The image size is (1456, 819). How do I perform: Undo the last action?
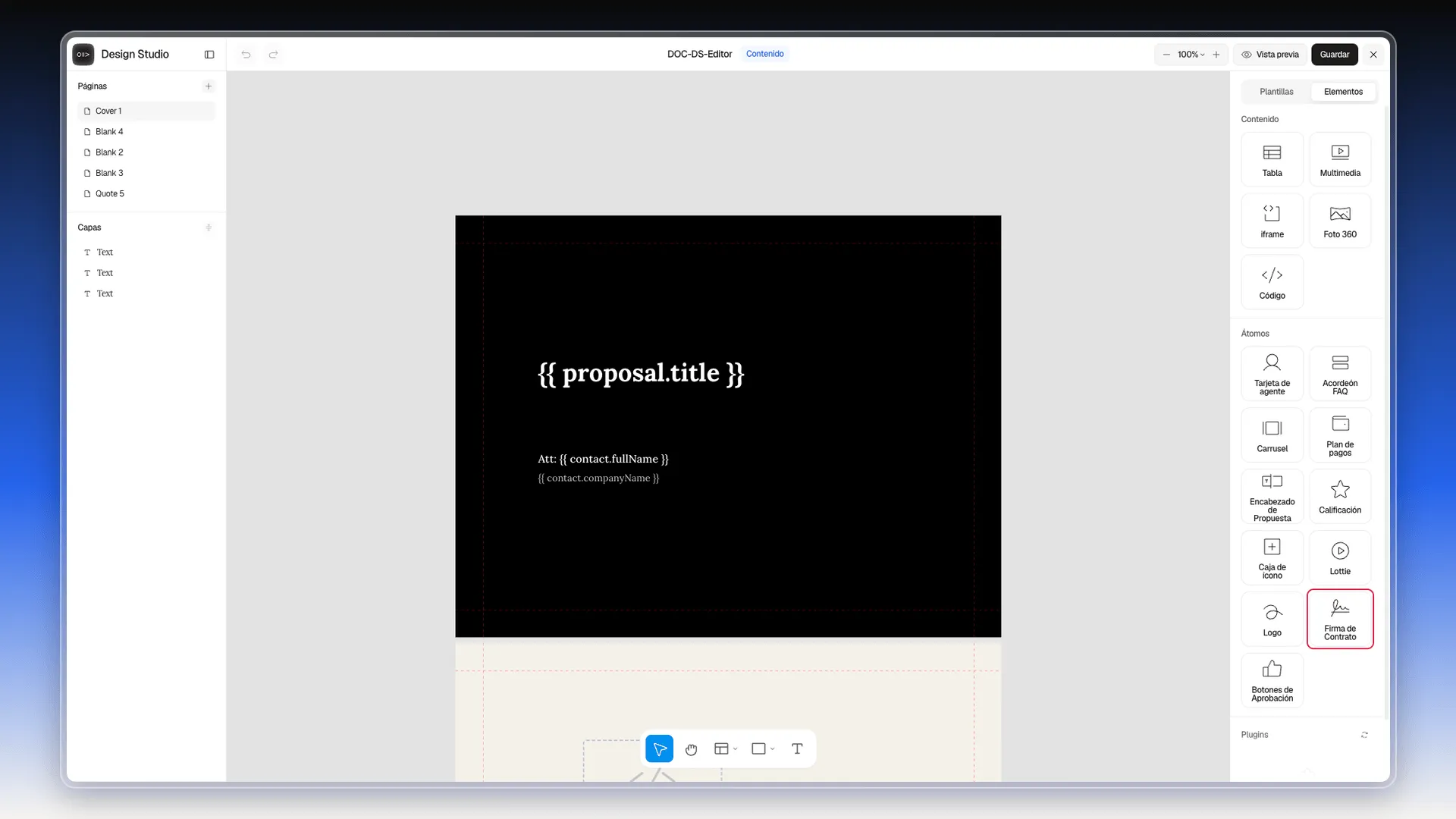click(x=246, y=55)
